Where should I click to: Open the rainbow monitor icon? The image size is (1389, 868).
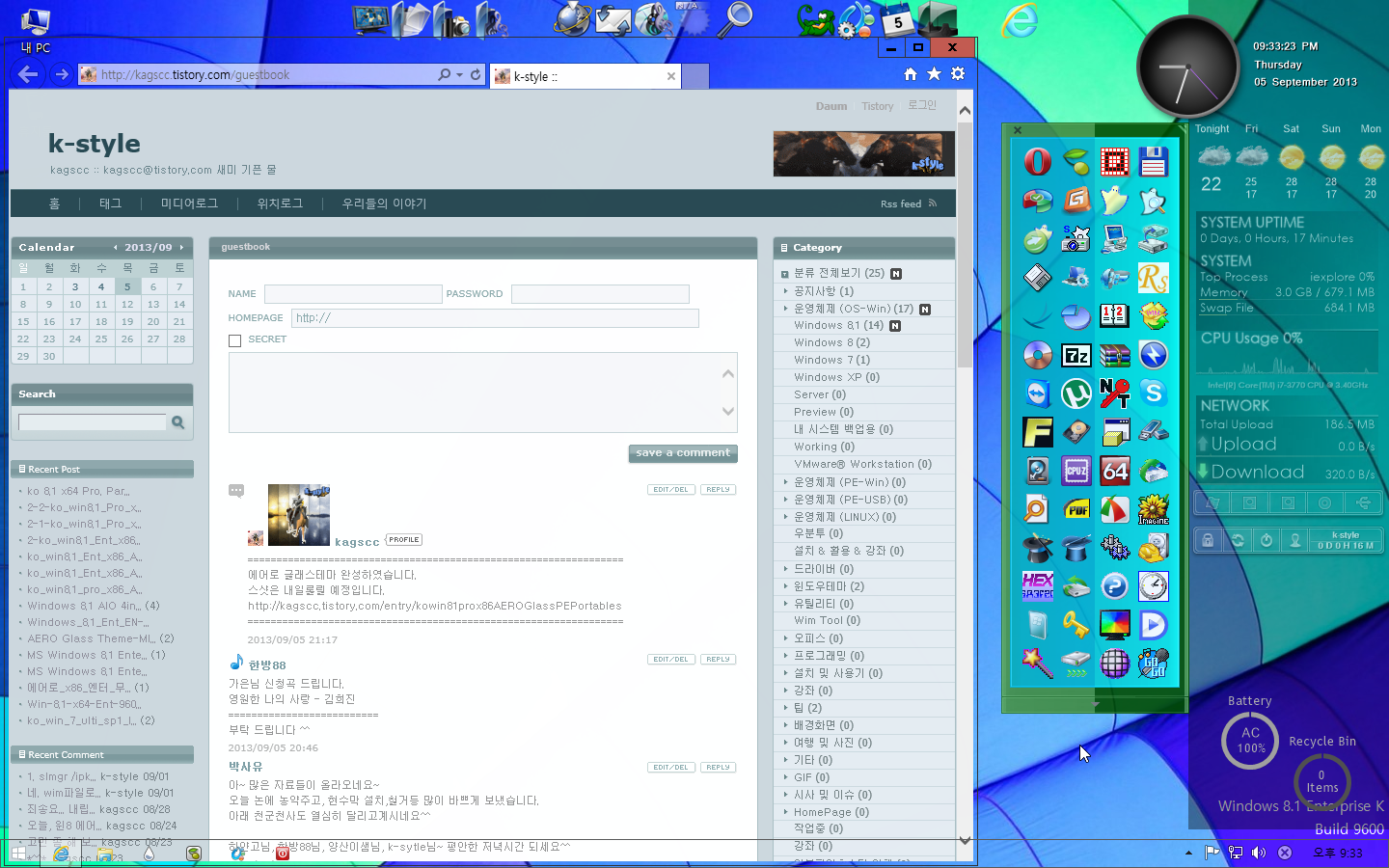1114,625
